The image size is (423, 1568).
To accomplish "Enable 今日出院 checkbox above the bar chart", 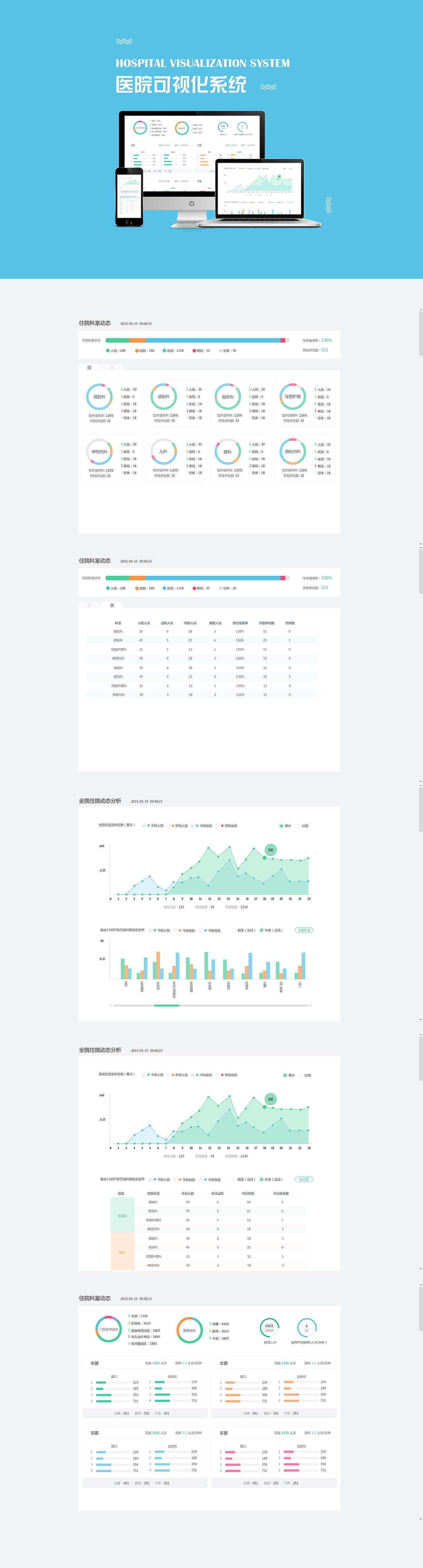I will (176, 930).
